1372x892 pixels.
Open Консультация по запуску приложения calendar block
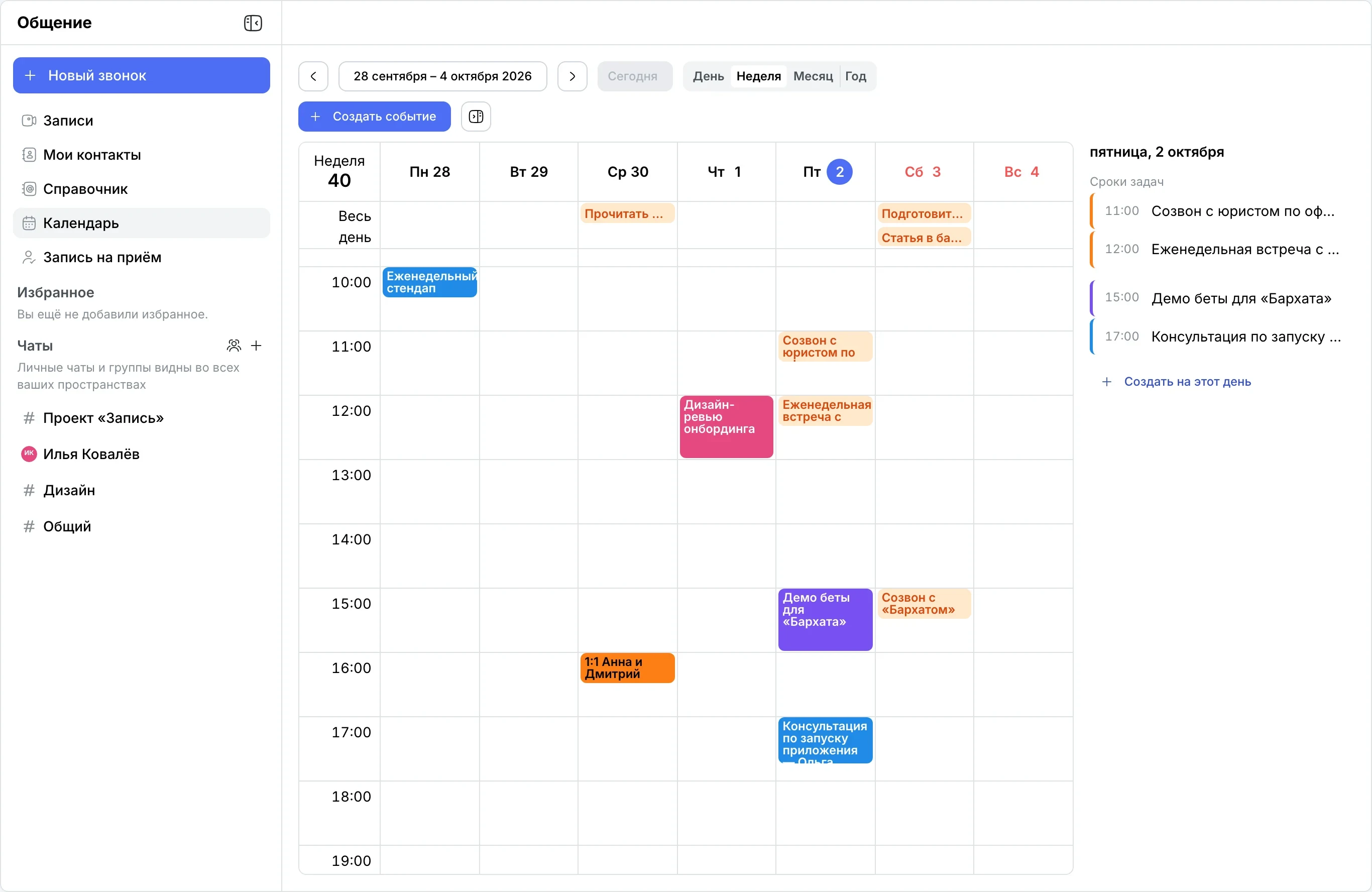825,740
